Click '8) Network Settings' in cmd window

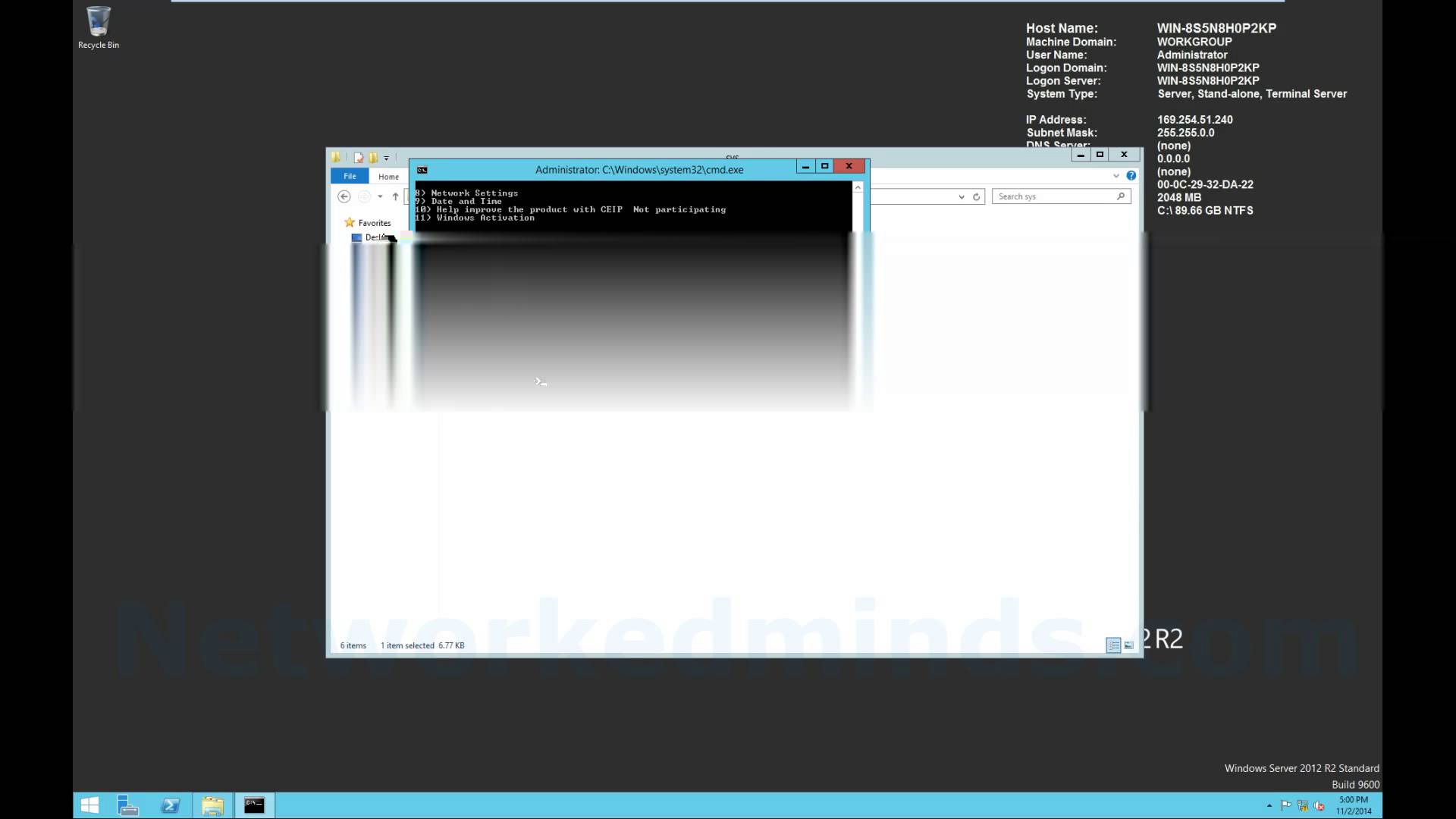click(x=466, y=193)
